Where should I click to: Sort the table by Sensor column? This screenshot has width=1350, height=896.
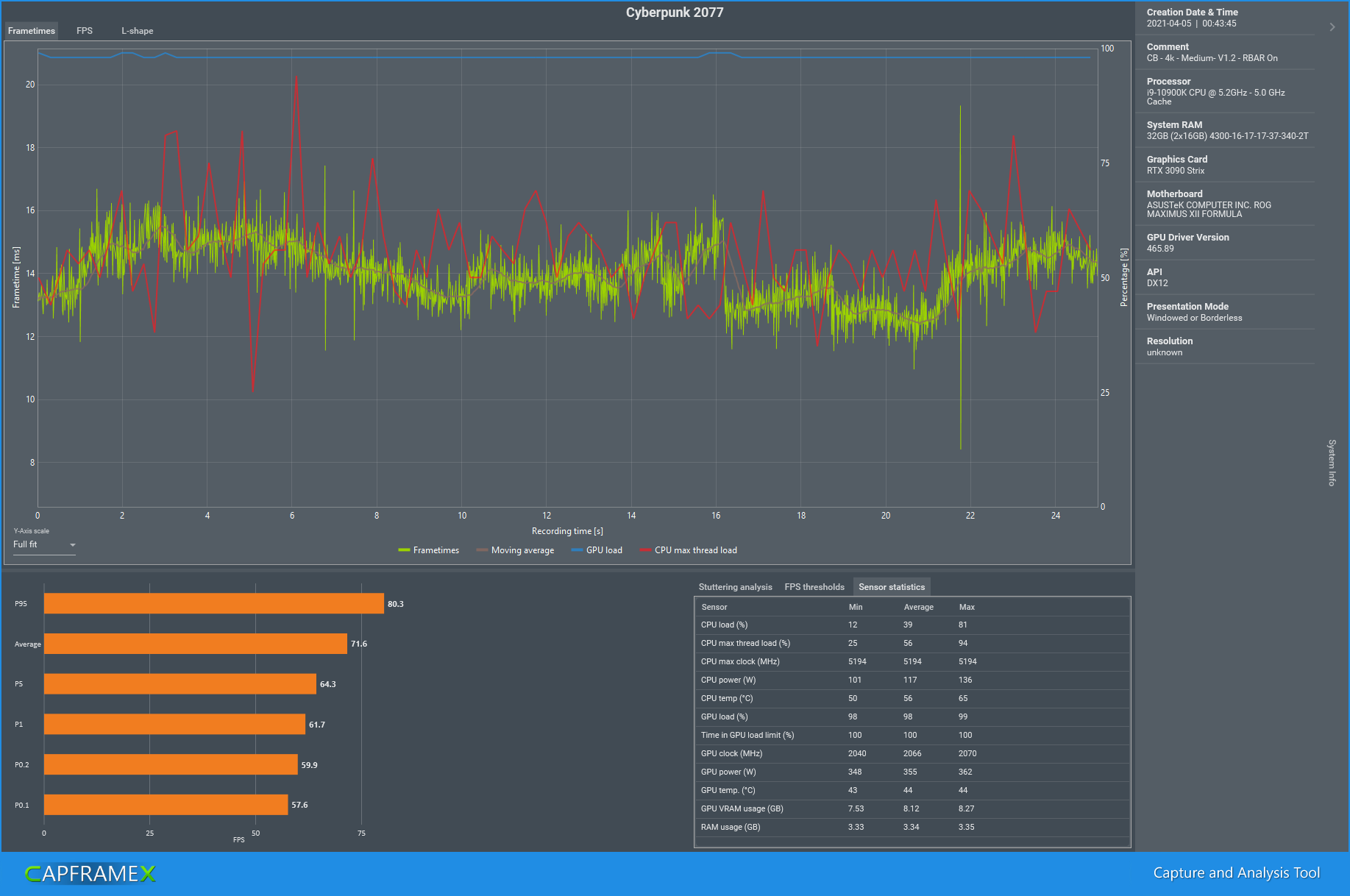coord(714,607)
